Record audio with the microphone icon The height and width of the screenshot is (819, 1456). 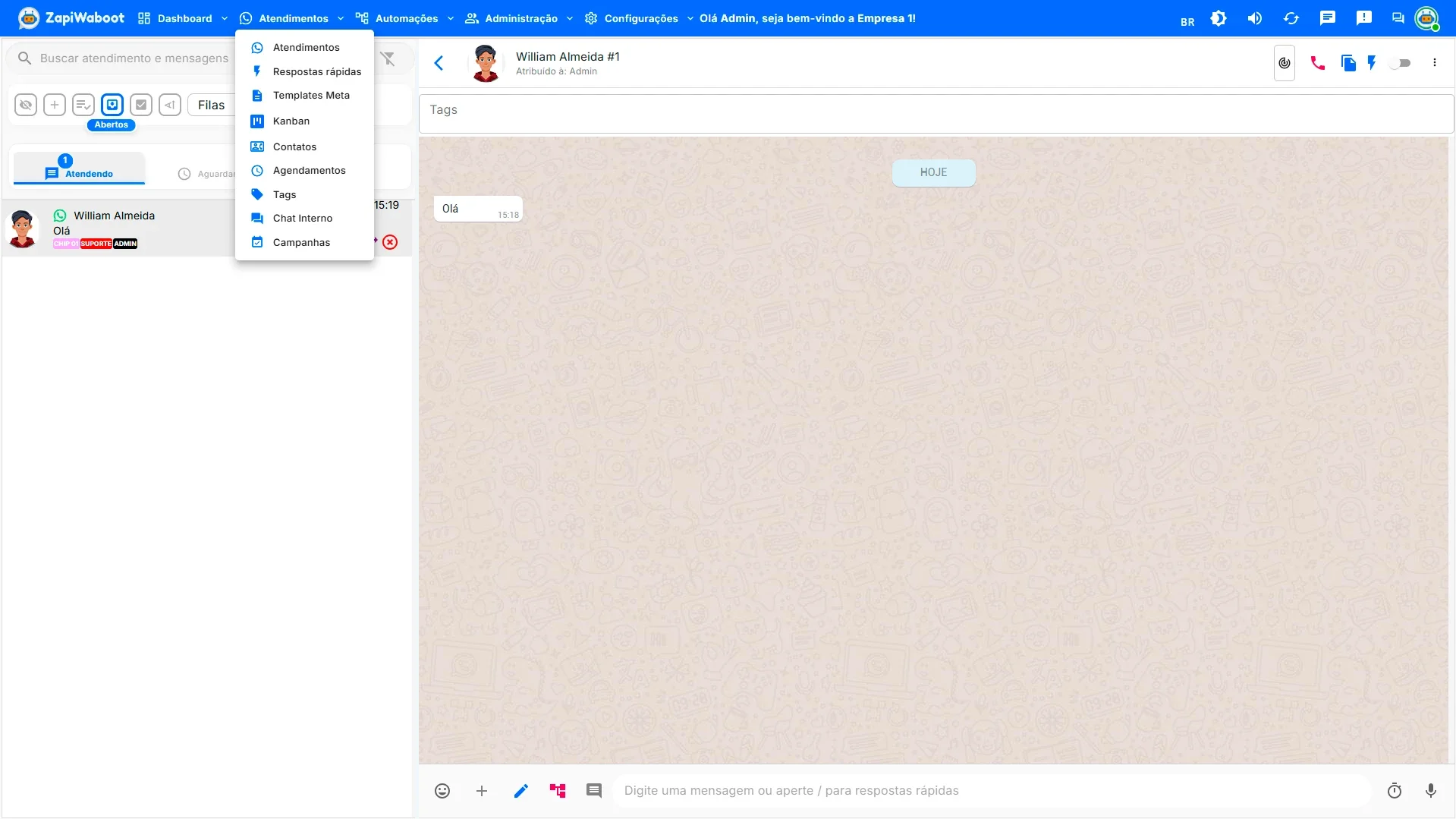point(1431,791)
